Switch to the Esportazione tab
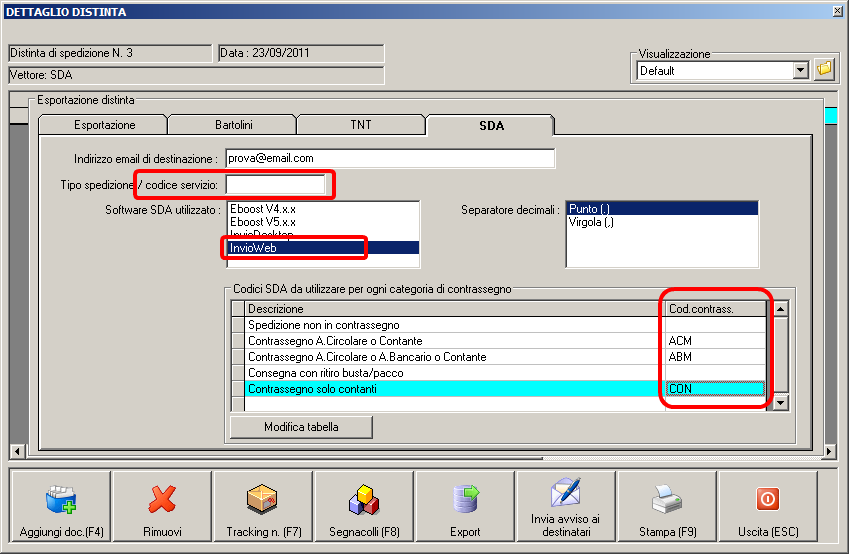Screen dimensions: 849x554 click(x=104, y=125)
